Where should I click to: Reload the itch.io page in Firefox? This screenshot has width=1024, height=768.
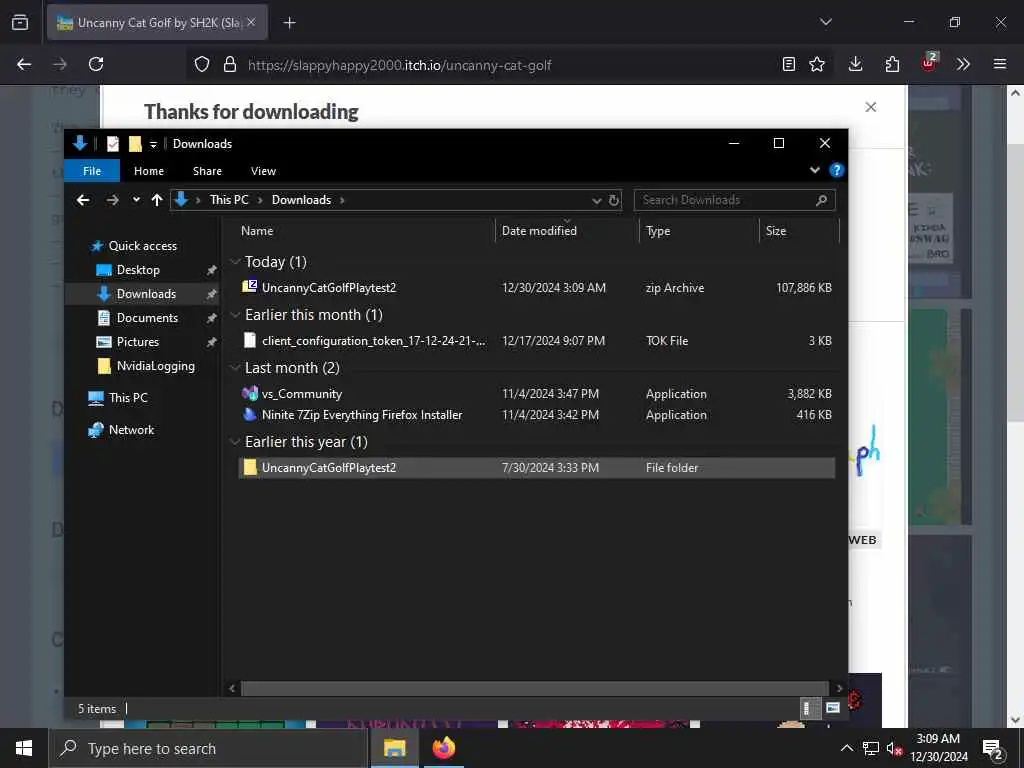click(96, 64)
